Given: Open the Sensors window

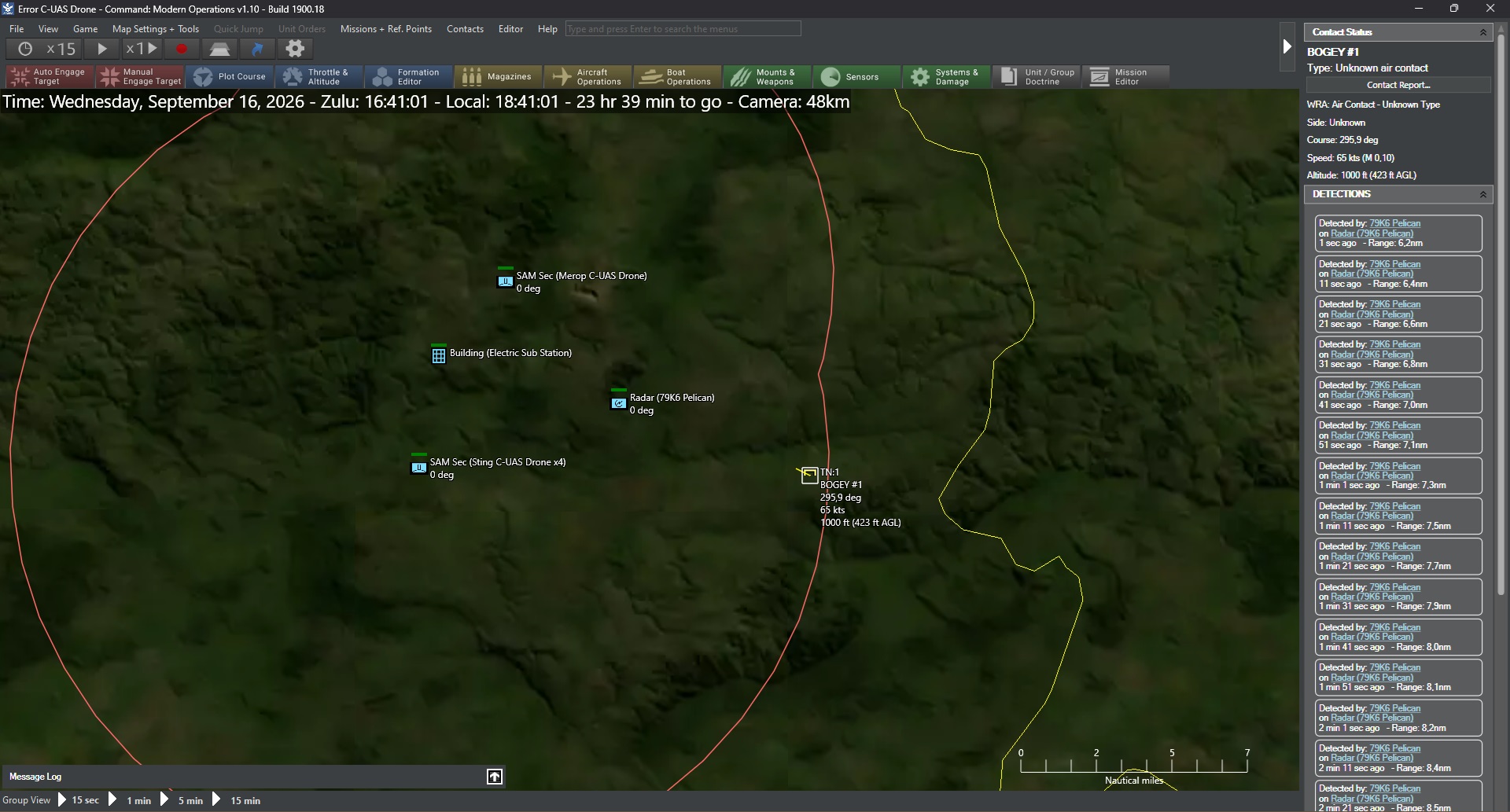Looking at the screenshot, I should point(857,76).
